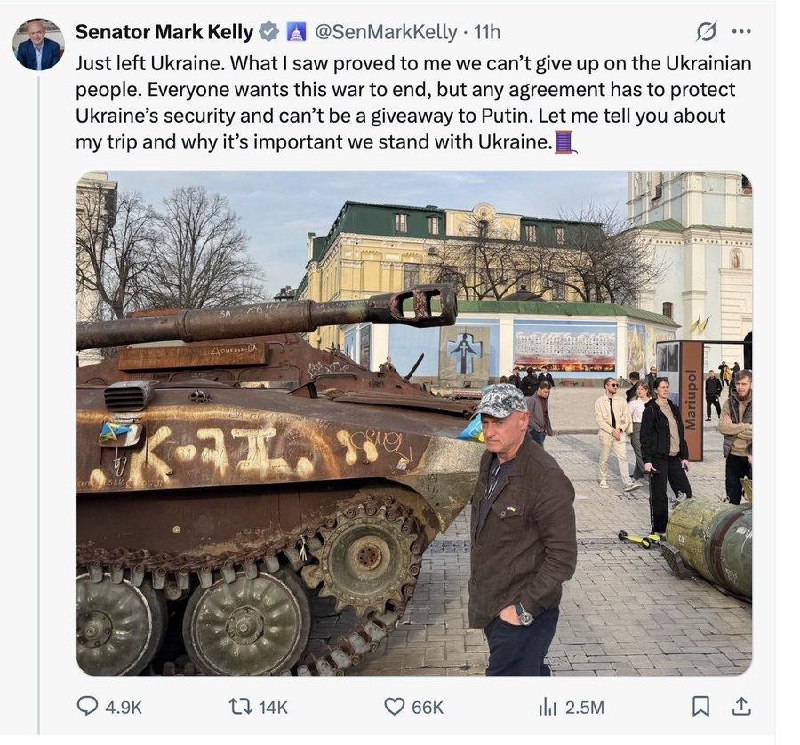This screenshot has height=745, width=800.
Task: Click the blue verified checkmark badge
Action: pyautogui.click(x=269, y=32)
